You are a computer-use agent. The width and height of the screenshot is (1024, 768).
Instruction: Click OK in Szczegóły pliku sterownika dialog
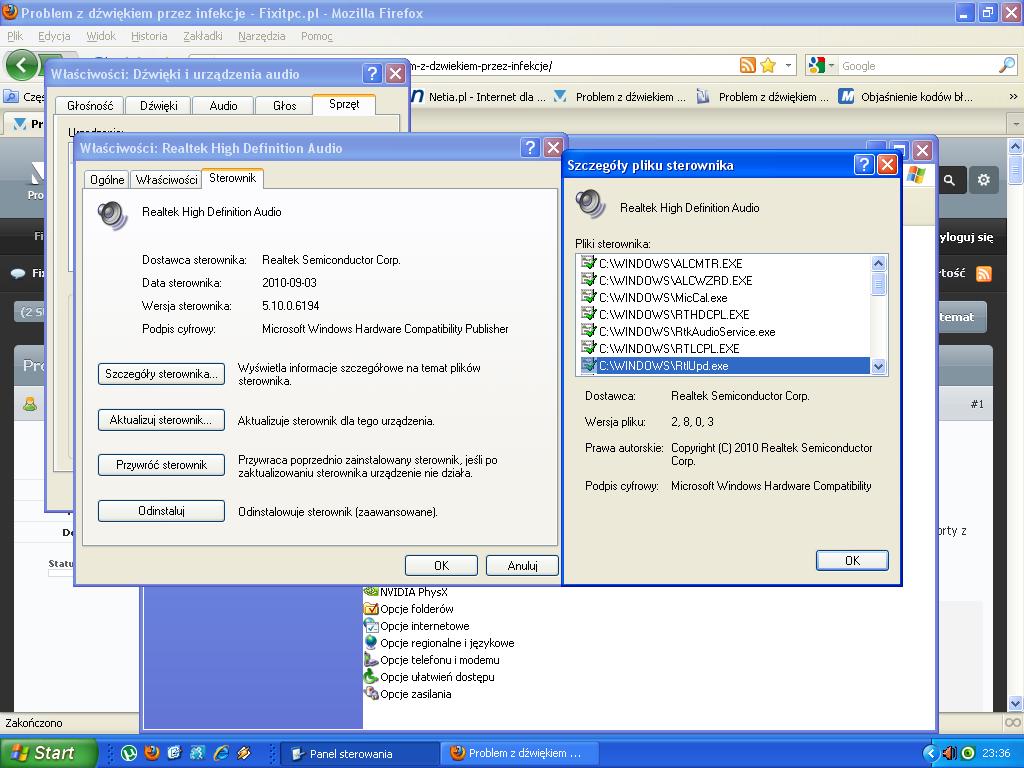(852, 560)
